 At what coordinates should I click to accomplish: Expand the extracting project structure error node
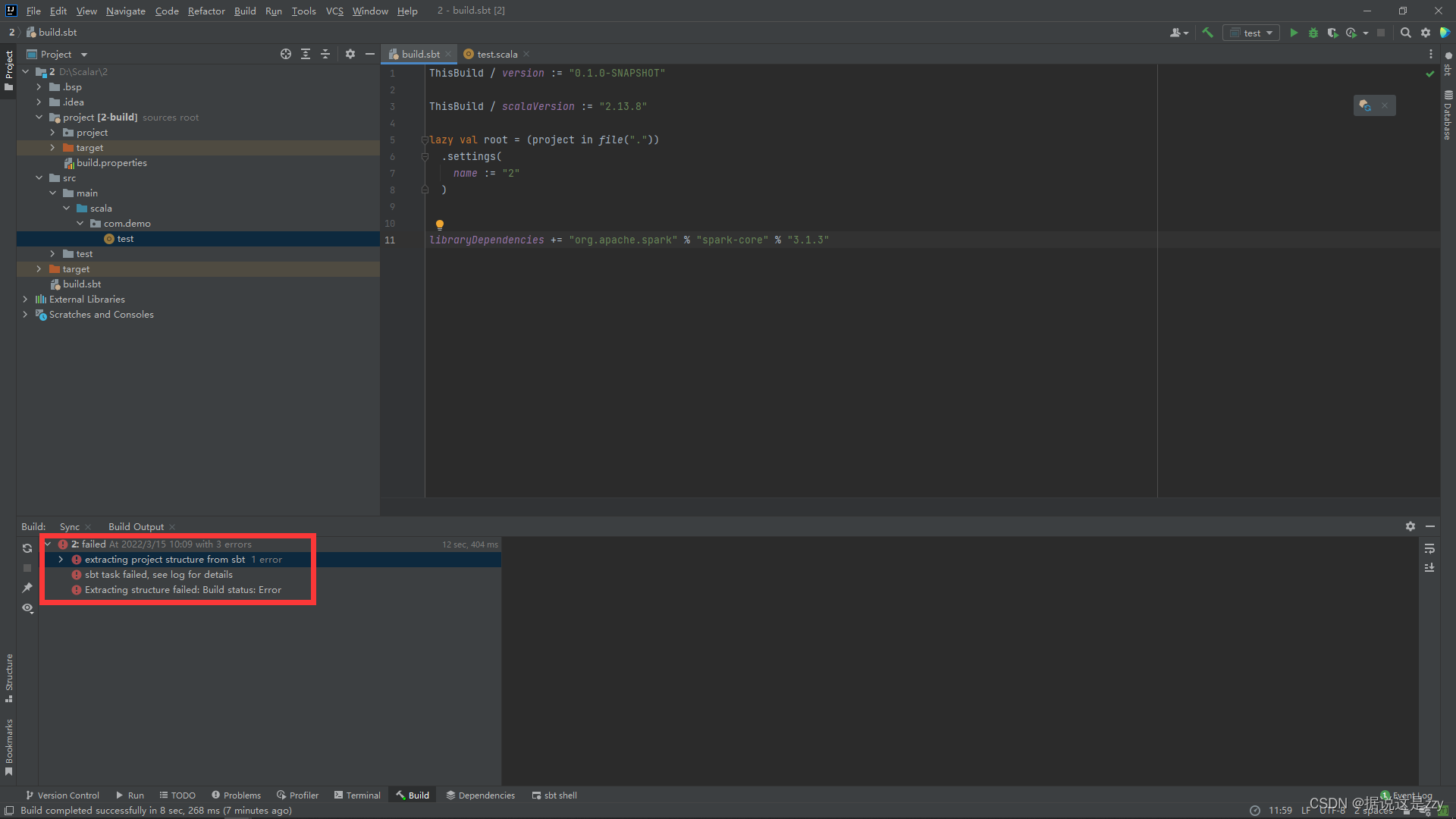point(61,560)
